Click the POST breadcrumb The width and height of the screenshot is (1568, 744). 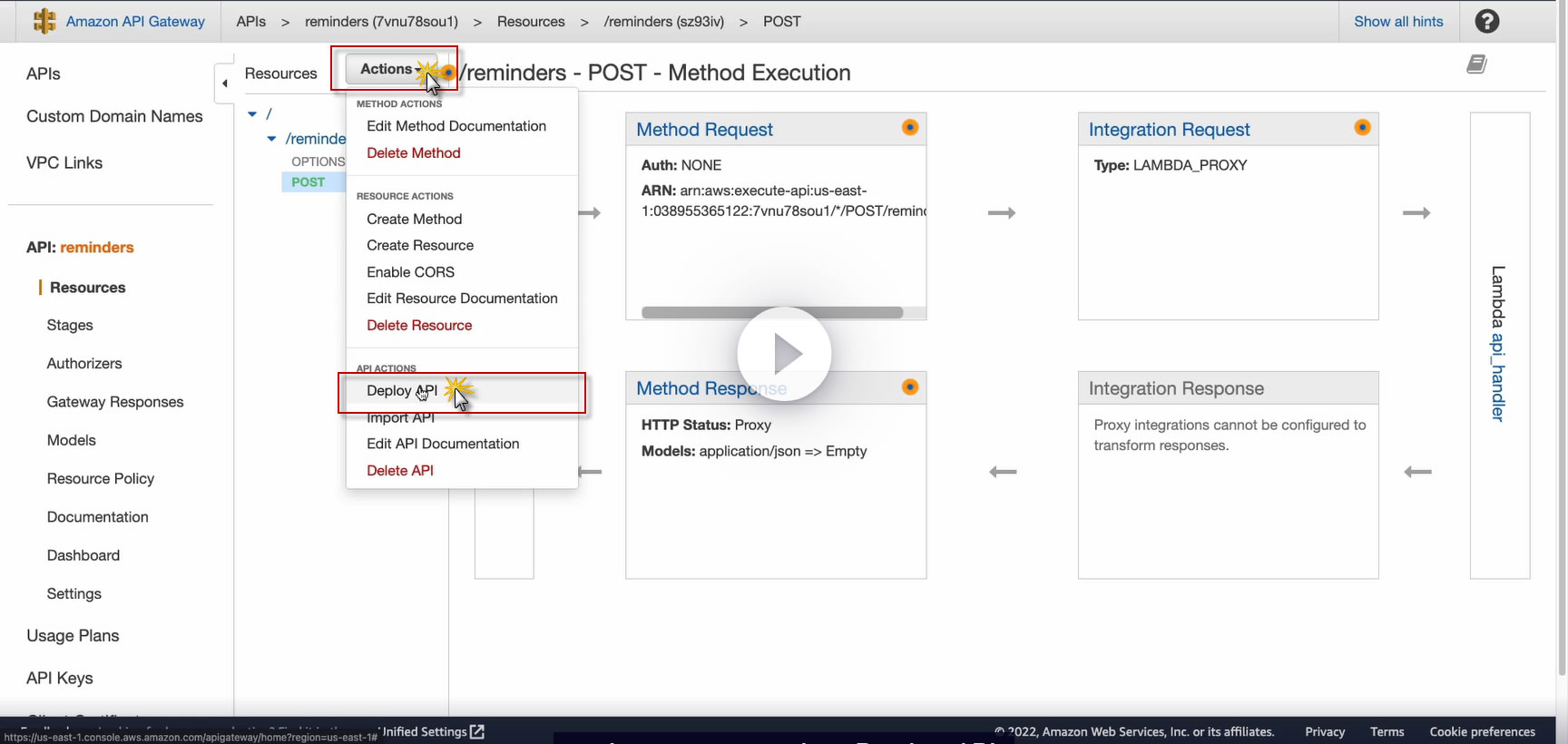(782, 22)
